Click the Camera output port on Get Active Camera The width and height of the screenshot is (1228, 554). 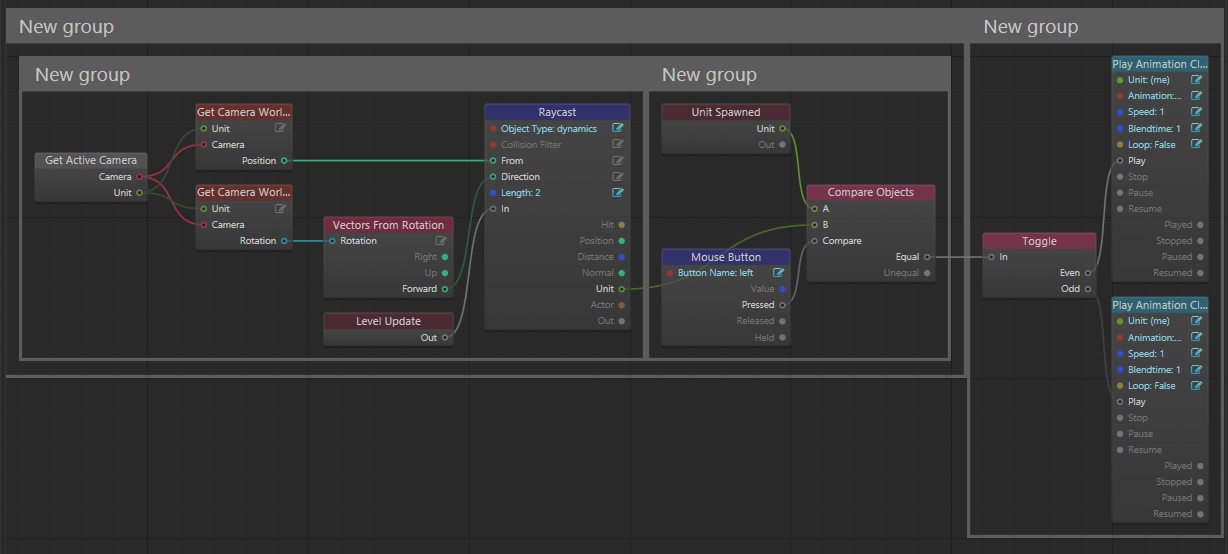pos(139,176)
